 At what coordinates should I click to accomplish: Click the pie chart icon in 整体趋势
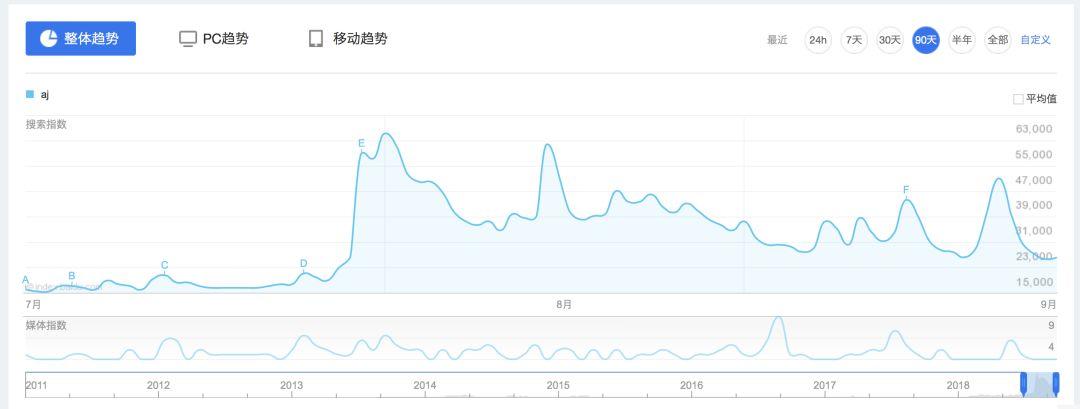pyautogui.click(x=48, y=38)
